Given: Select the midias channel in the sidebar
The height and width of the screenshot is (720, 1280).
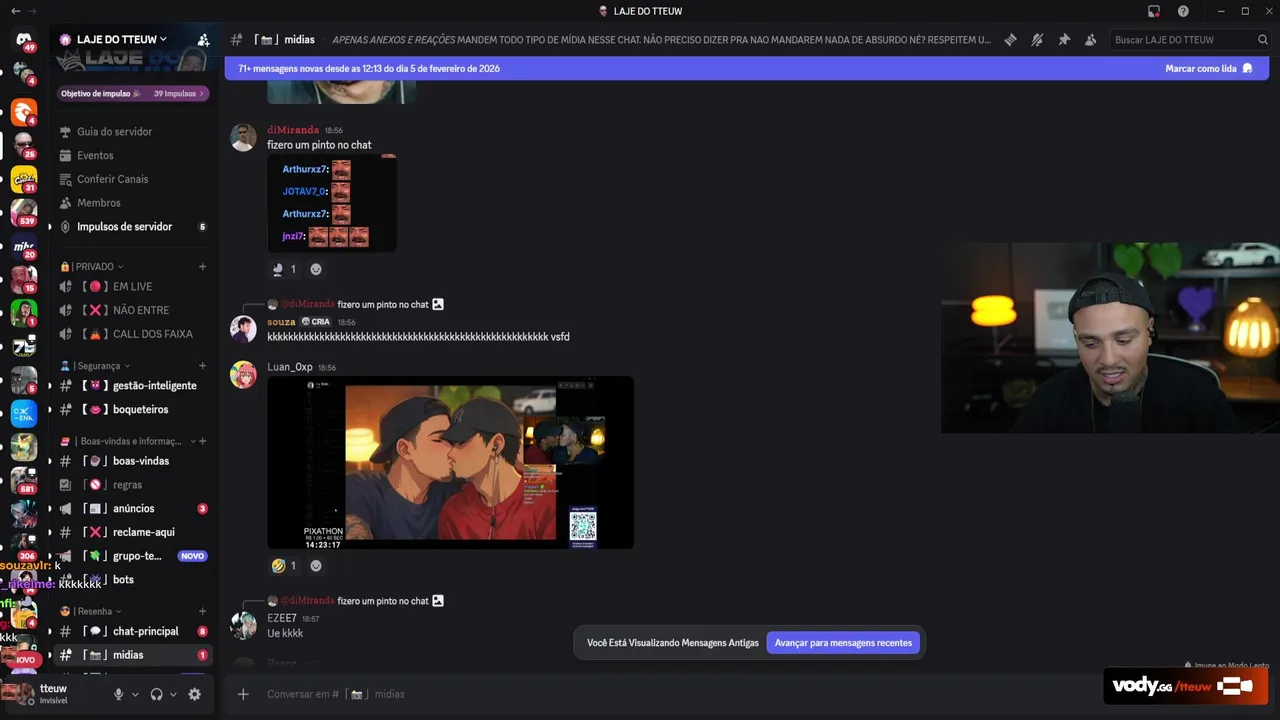Looking at the screenshot, I should (x=133, y=655).
